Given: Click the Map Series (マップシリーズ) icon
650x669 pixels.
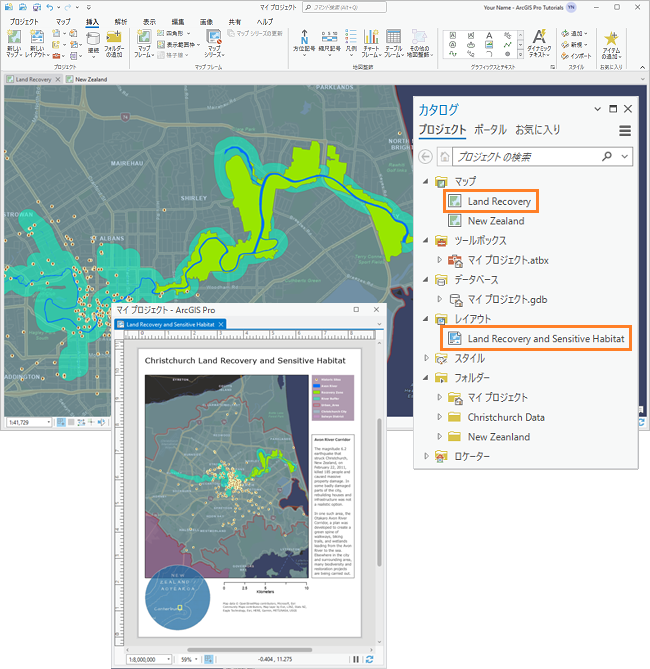Looking at the screenshot, I should coord(214,37).
